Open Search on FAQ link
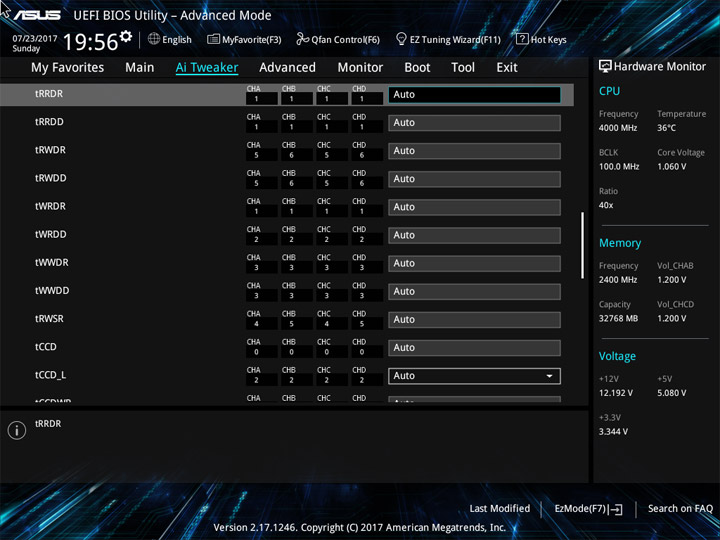 click(x=680, y=508)
